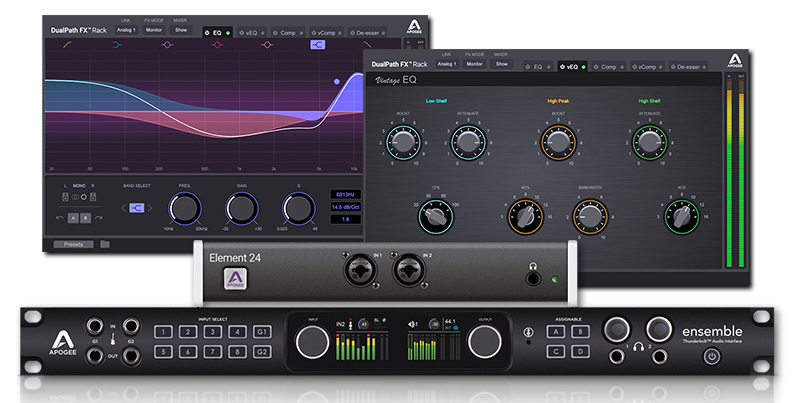Click the undo arrow in EQ window
The image size is (800, 403).
point(60,218)
